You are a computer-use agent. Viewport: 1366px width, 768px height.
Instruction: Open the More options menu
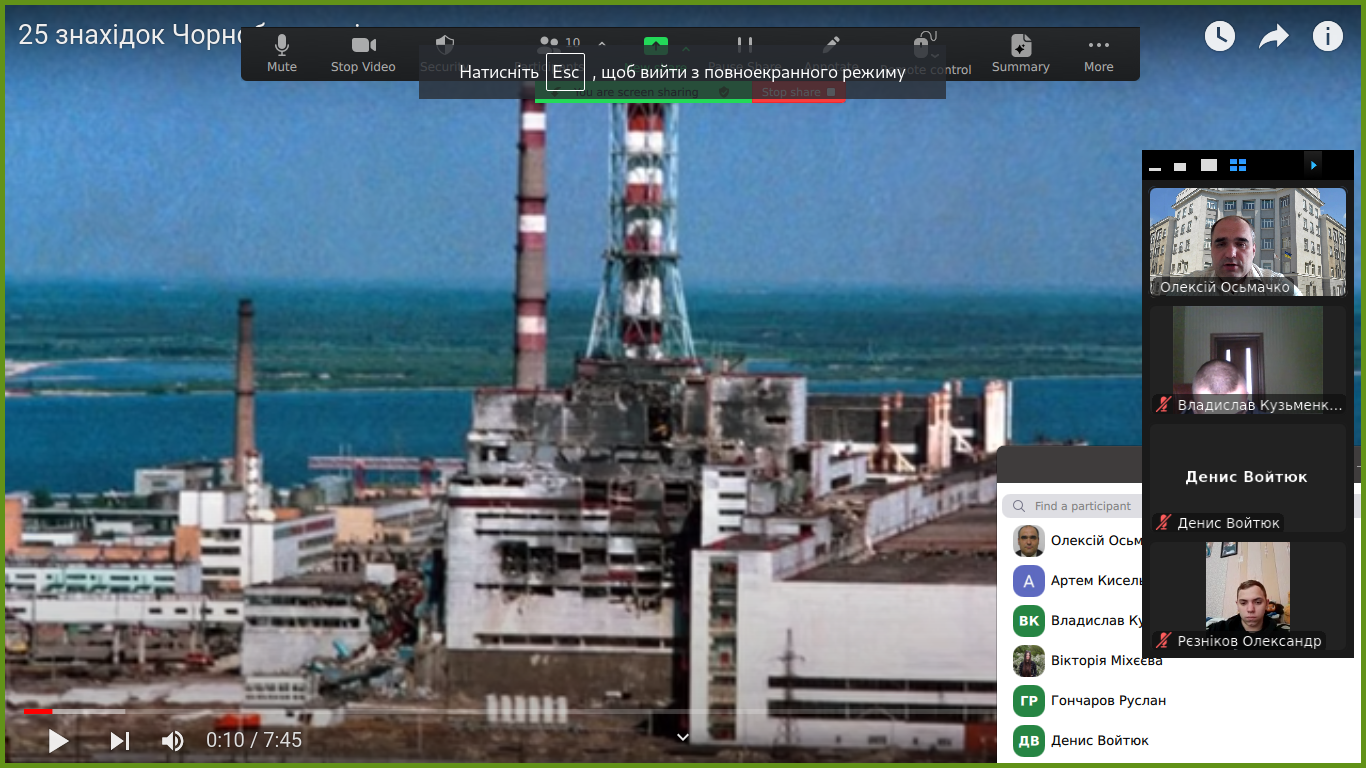click(1098, 54)
